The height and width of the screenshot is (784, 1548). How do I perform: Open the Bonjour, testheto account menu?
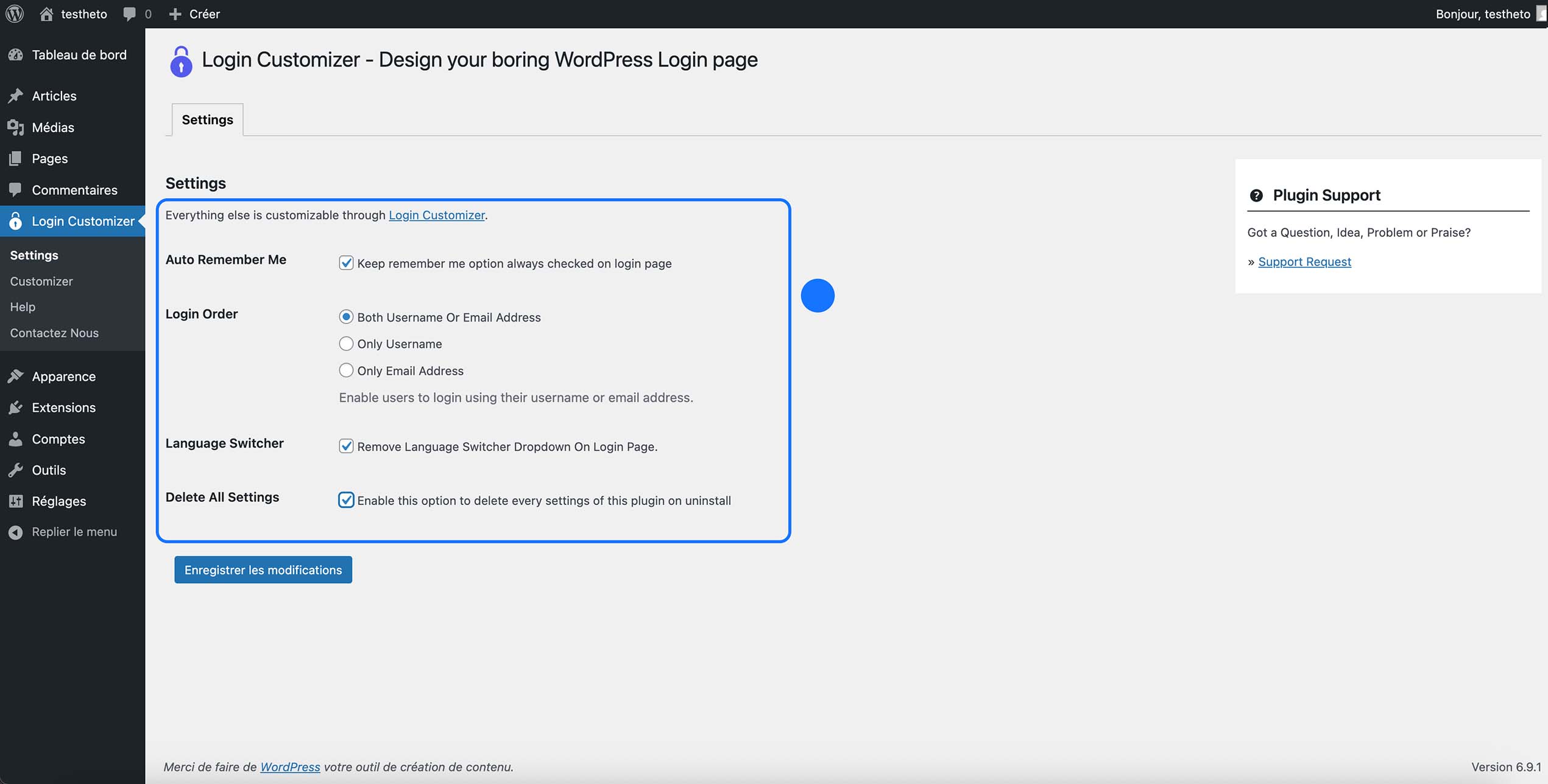[1484, 13]
